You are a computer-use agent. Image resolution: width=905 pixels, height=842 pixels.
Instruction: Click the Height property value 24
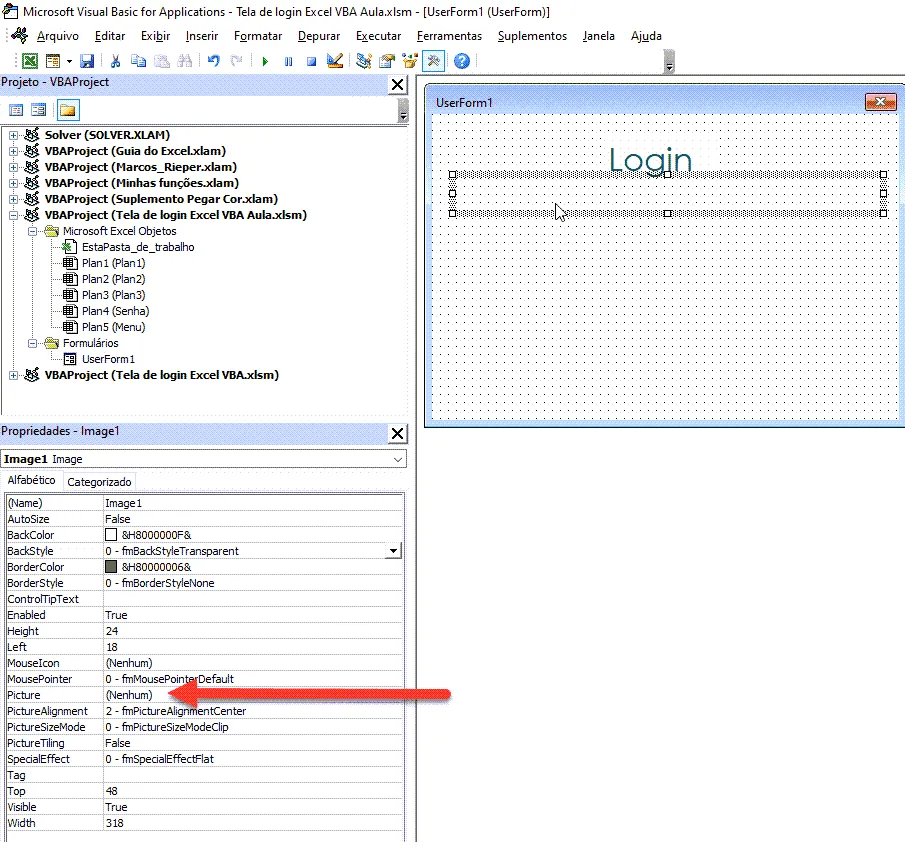pyautogui.click(x=253, y=631)
